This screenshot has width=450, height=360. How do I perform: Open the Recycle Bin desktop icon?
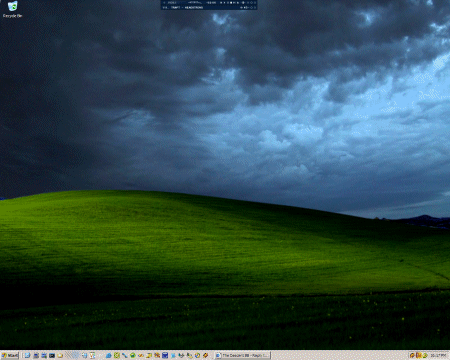coord(13,9)
